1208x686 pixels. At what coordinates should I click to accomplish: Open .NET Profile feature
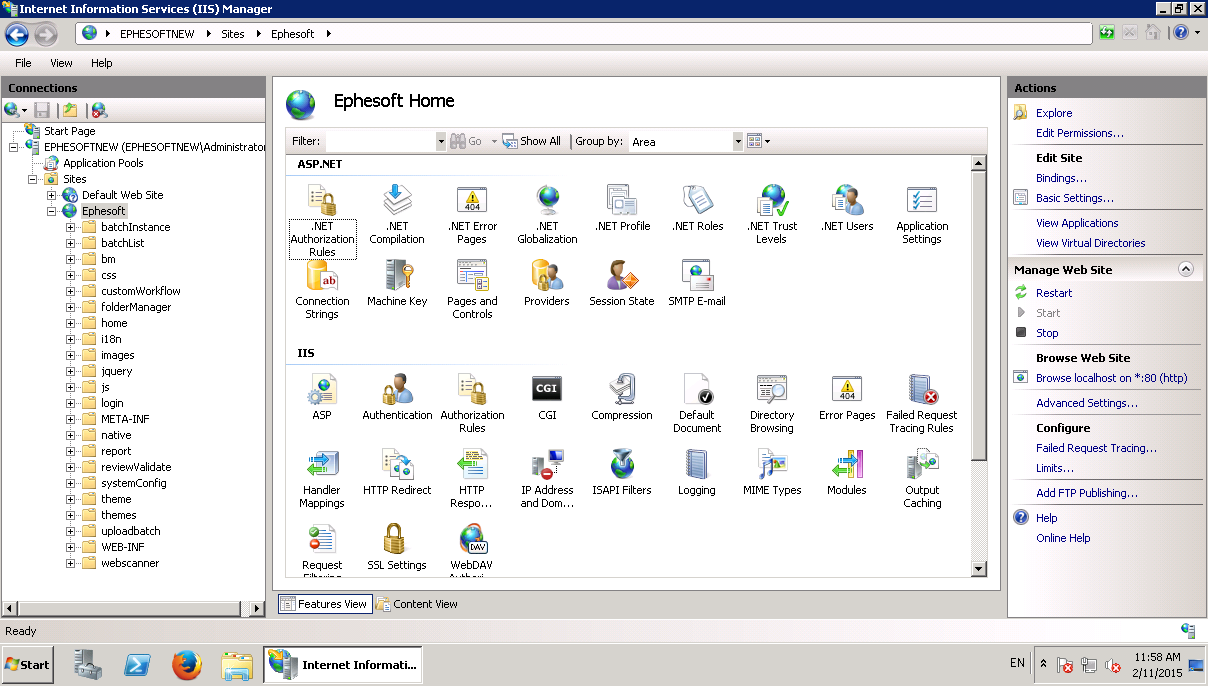622,208
